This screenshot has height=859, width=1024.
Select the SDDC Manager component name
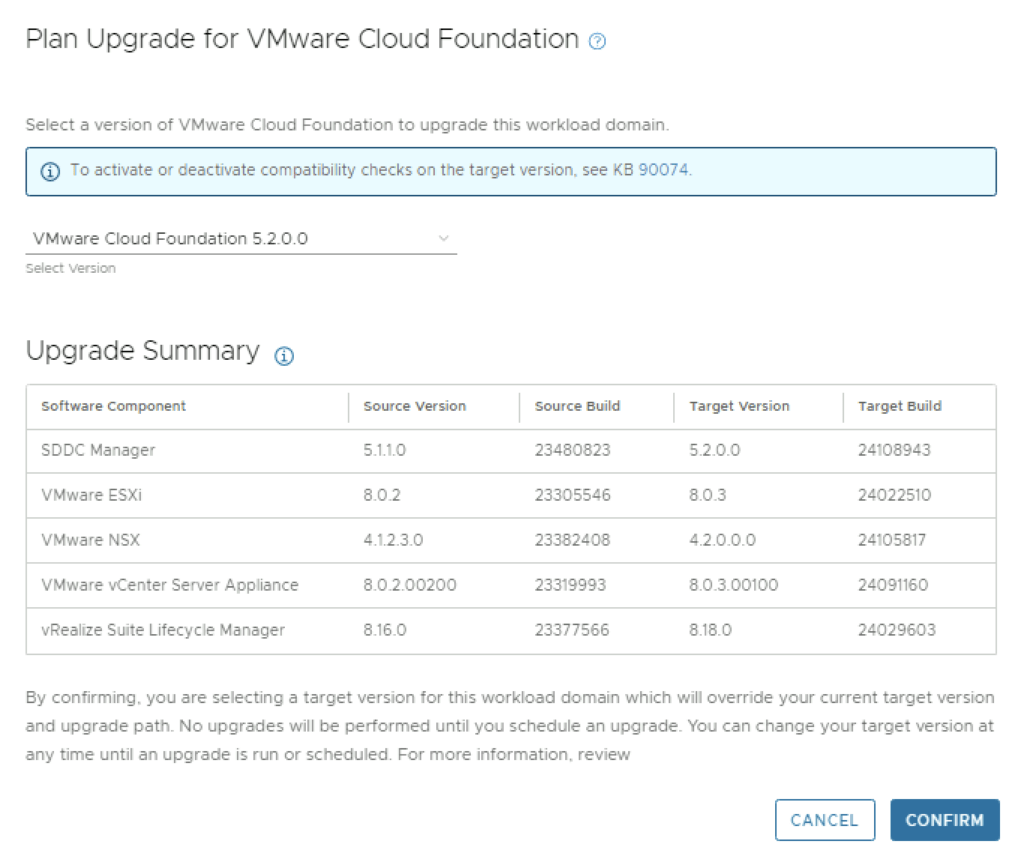coord(98,450)
